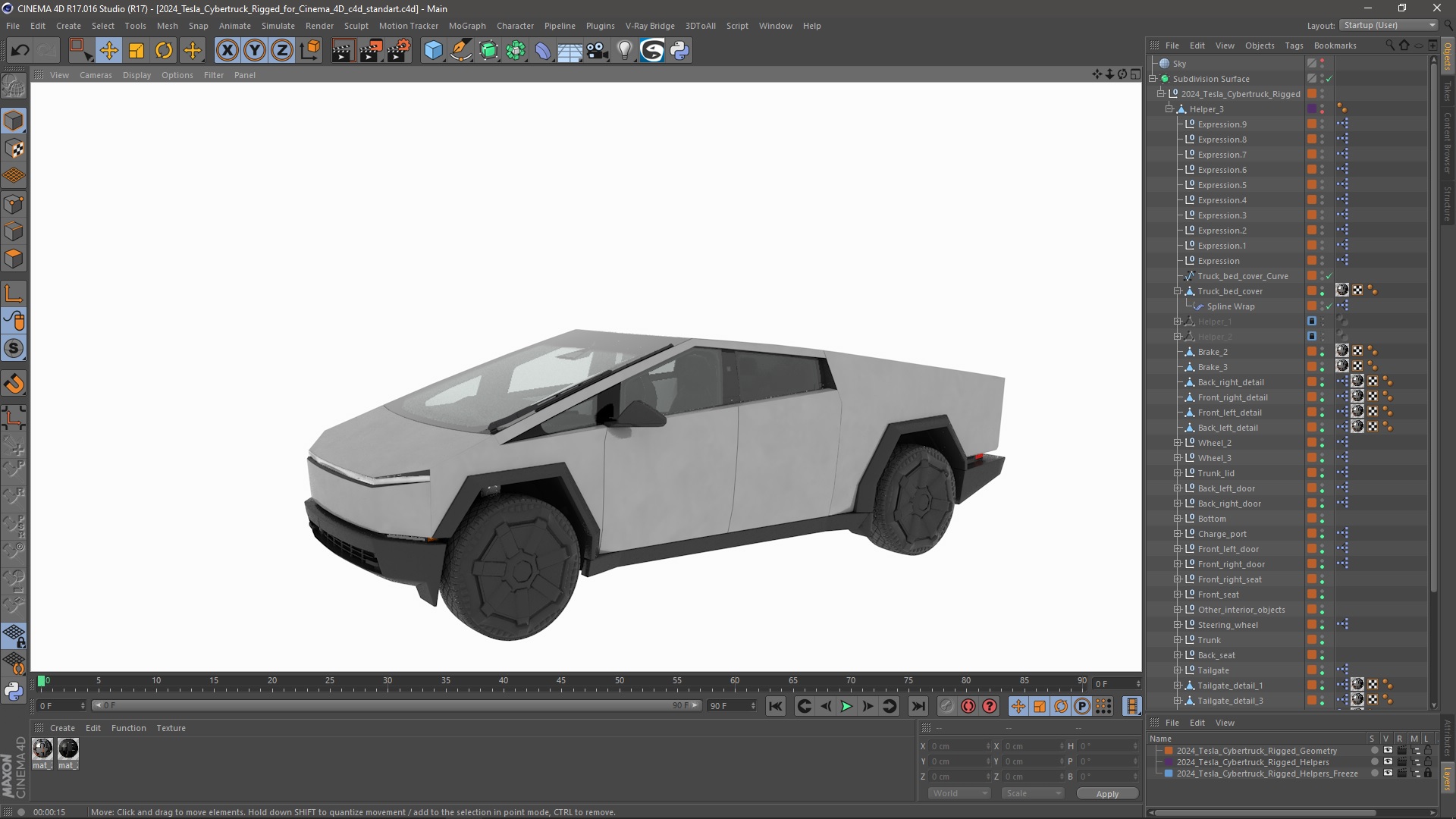This screenshot has height=819, width=1456.
Task: Select the second dark material thumbnail
Action: (68, 749)
